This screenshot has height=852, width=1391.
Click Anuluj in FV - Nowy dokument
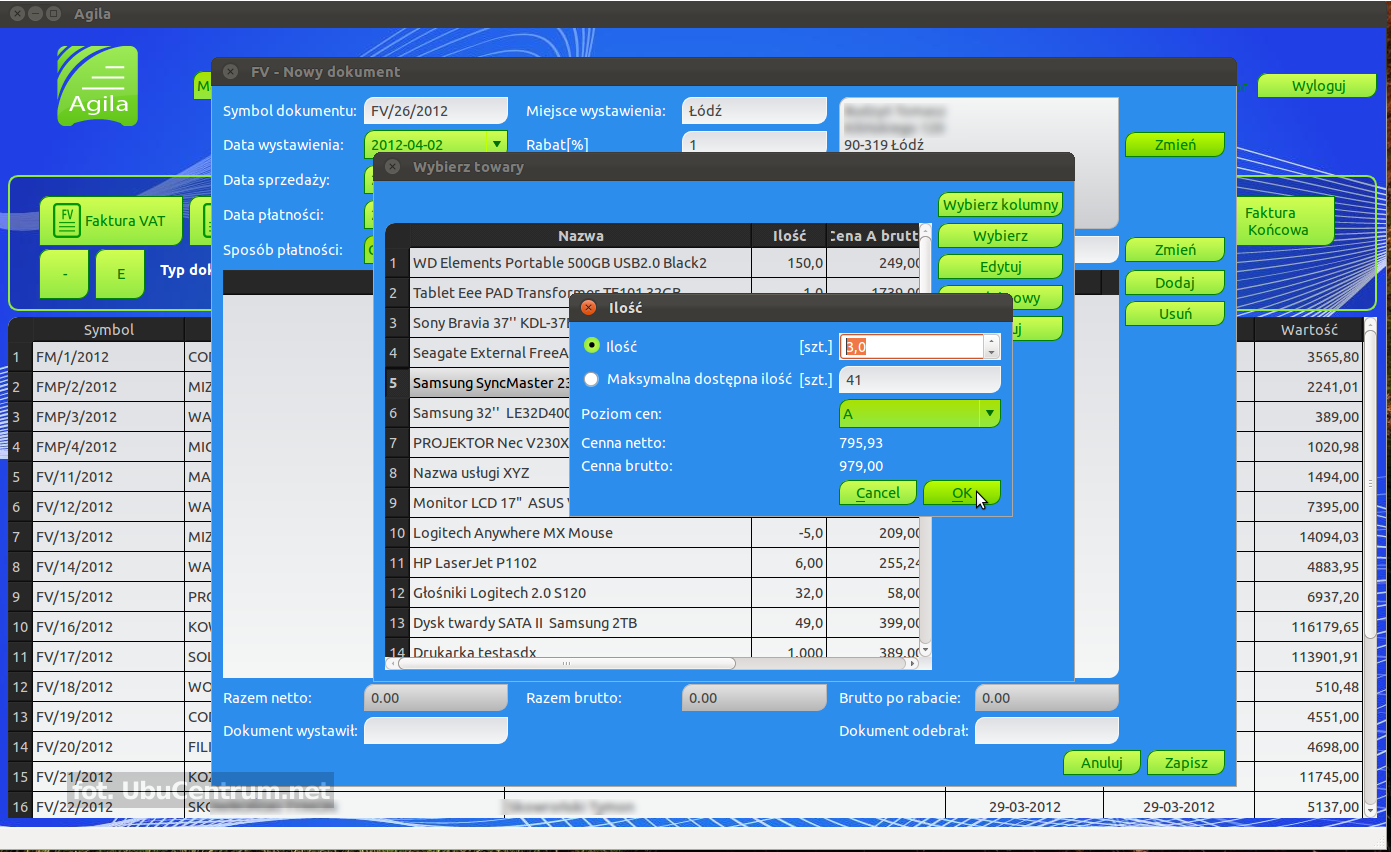[x=1102, y=763]
